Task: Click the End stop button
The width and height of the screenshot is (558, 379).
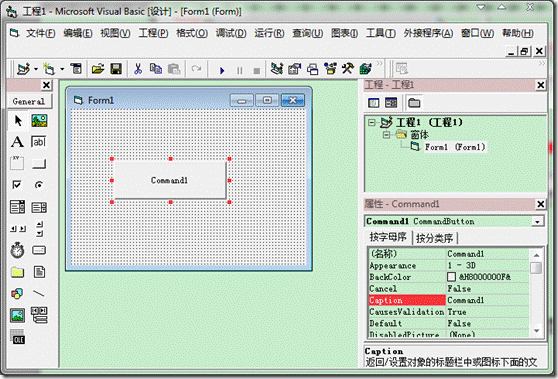Action: pos(257,70)
